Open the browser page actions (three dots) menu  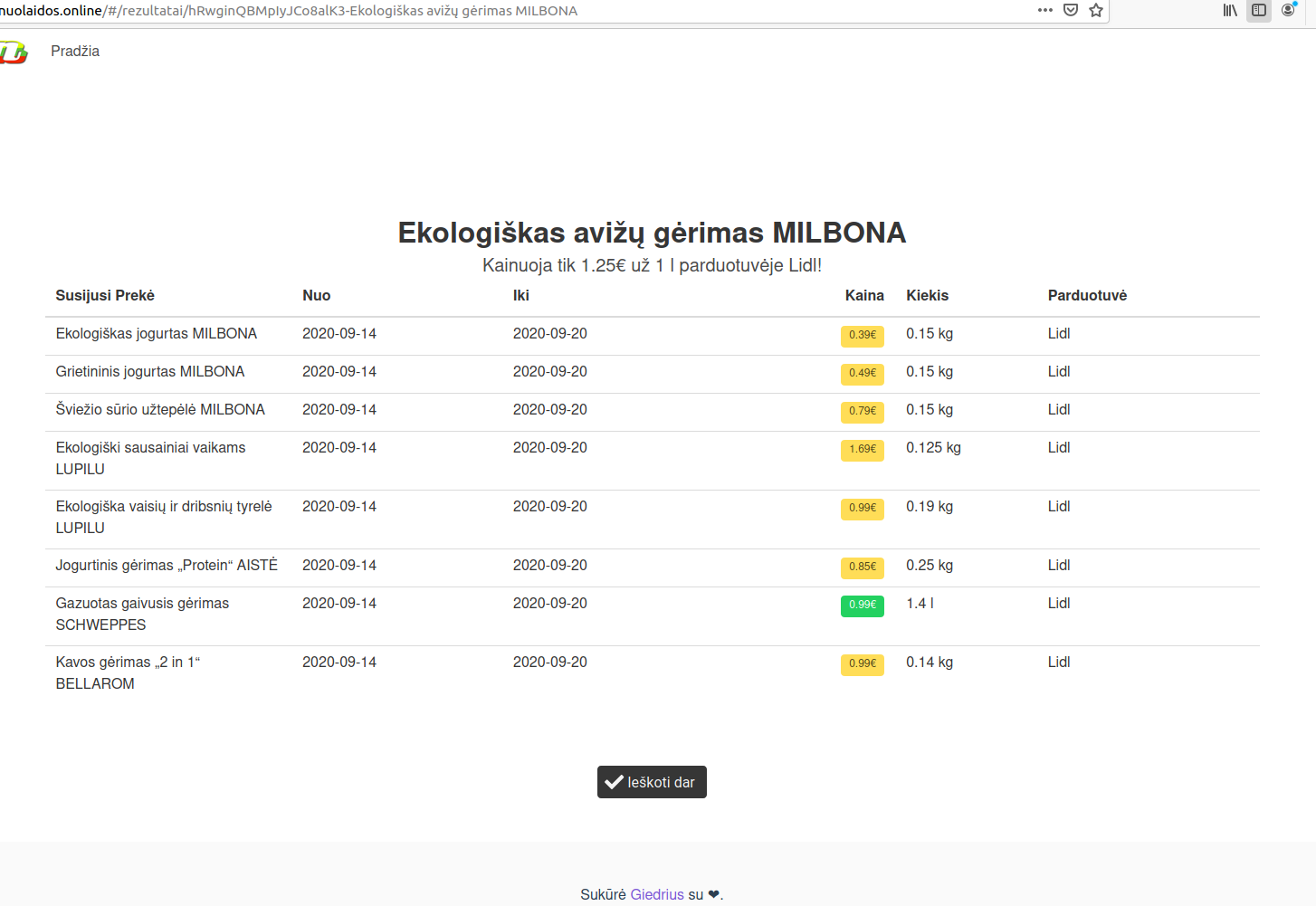coord(1045,10)
